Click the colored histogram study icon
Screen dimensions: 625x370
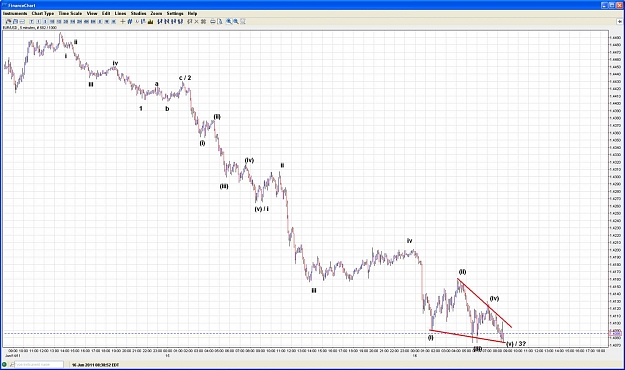151,22
